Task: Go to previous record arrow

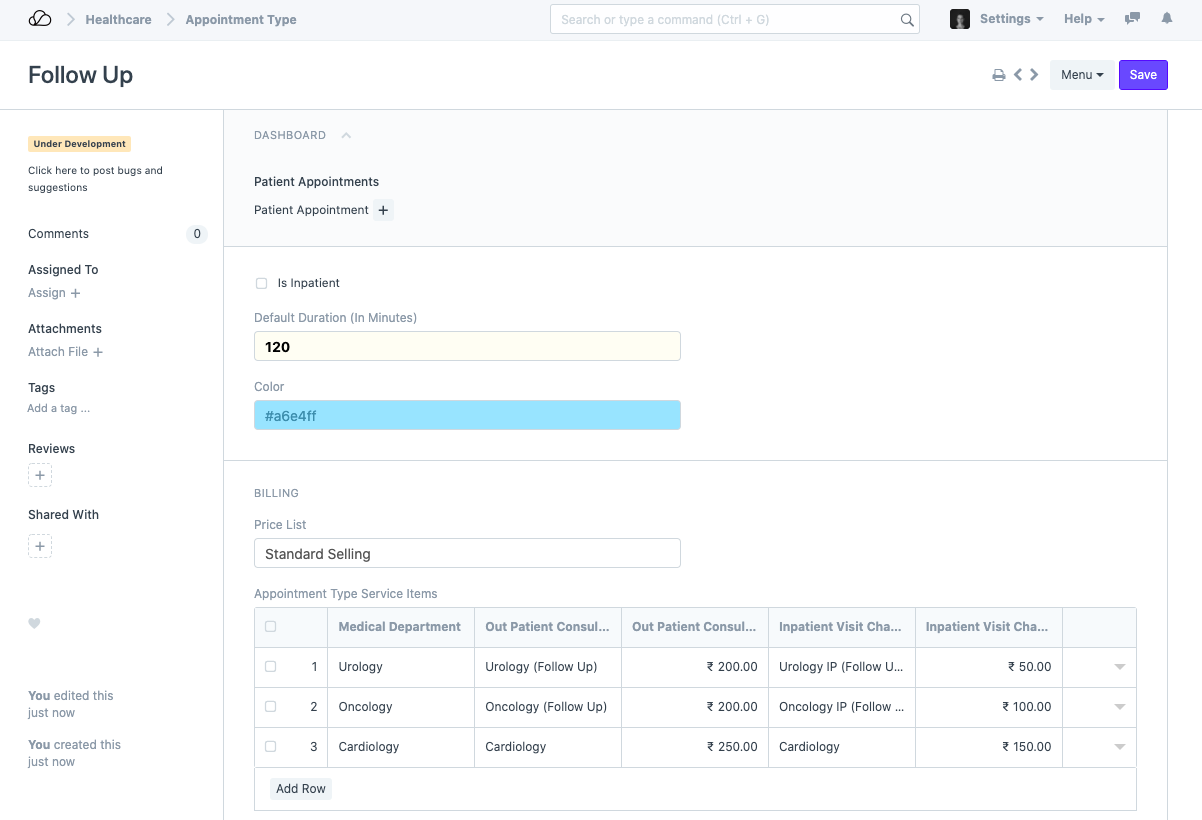Action: pyautogui.click(x=1018, y=75)
